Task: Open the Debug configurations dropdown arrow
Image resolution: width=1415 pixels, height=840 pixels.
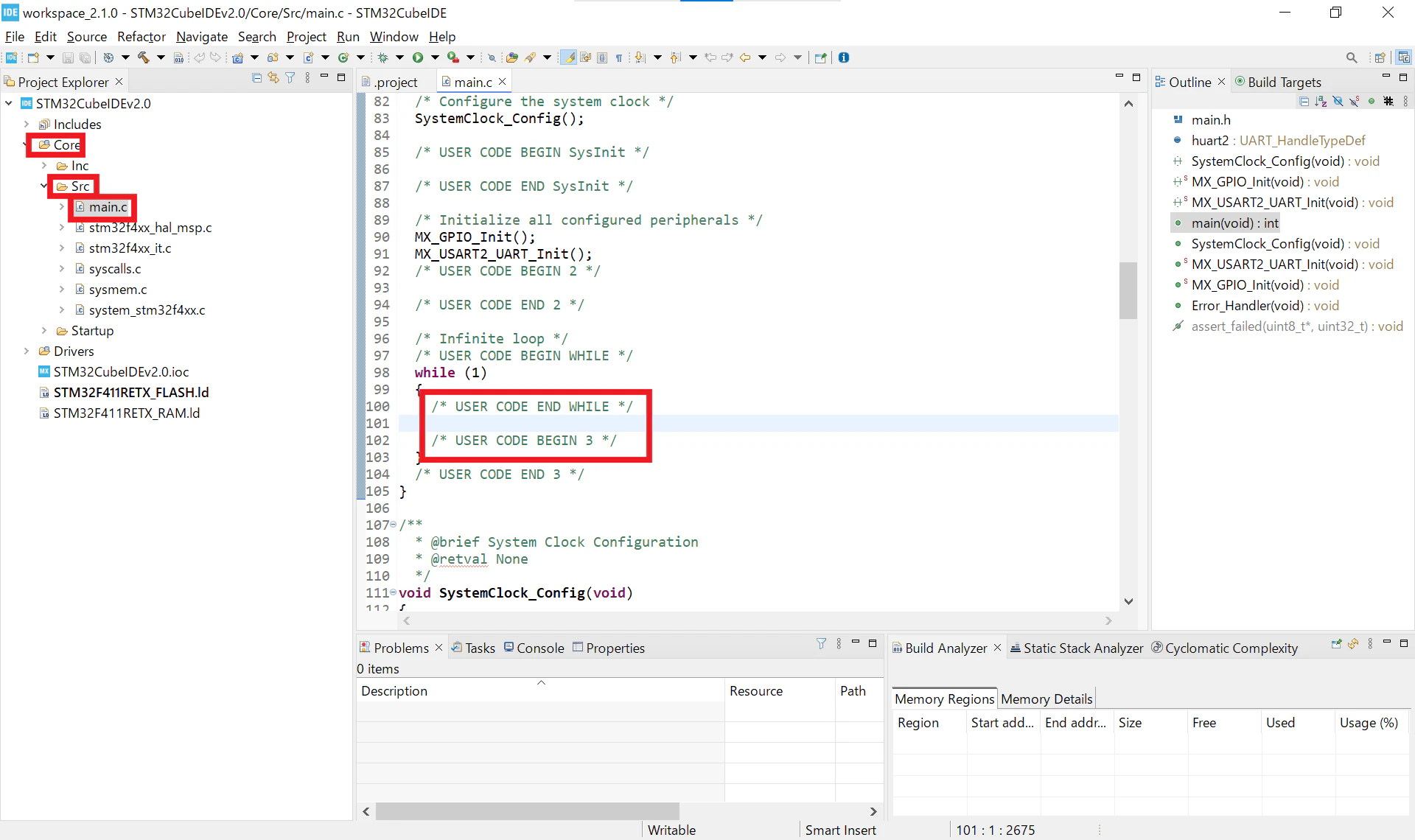Action: [x=399, y=57]
